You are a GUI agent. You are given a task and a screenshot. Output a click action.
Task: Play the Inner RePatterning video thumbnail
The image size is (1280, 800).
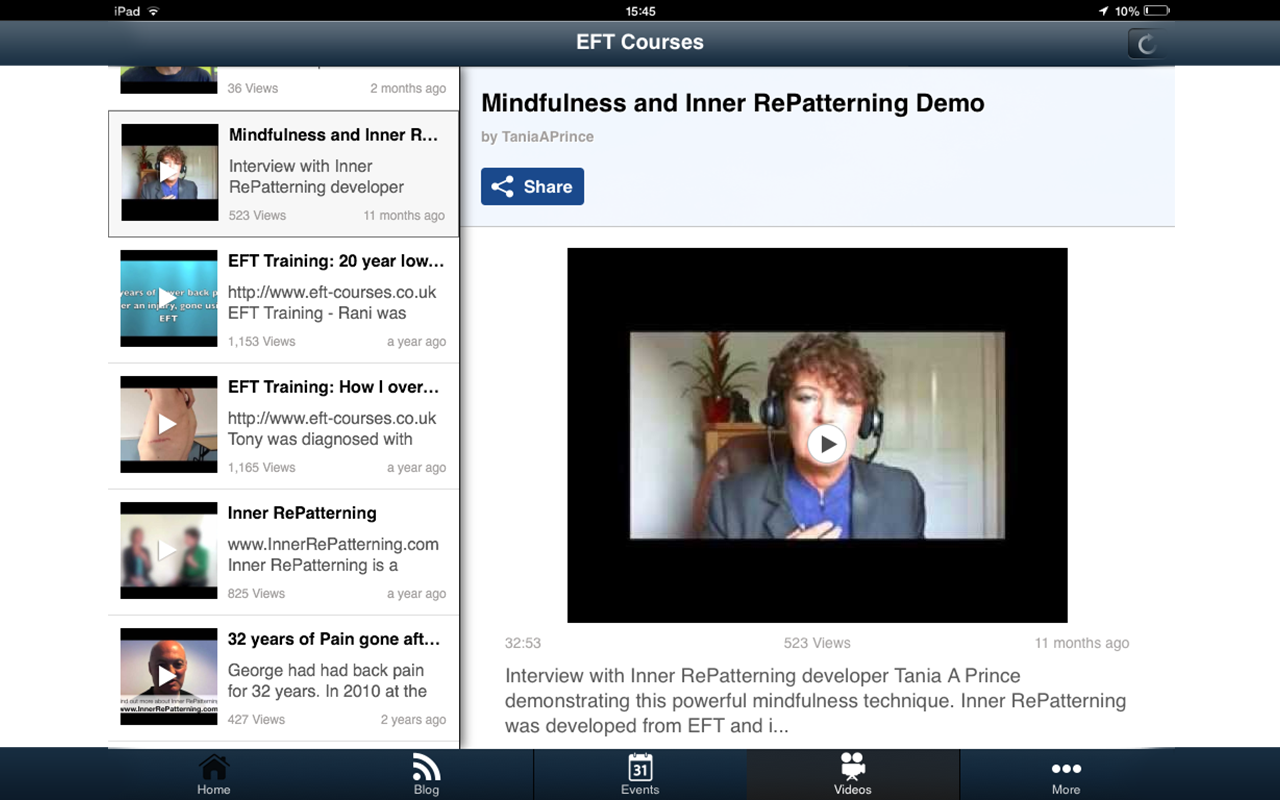click(168, 550)
